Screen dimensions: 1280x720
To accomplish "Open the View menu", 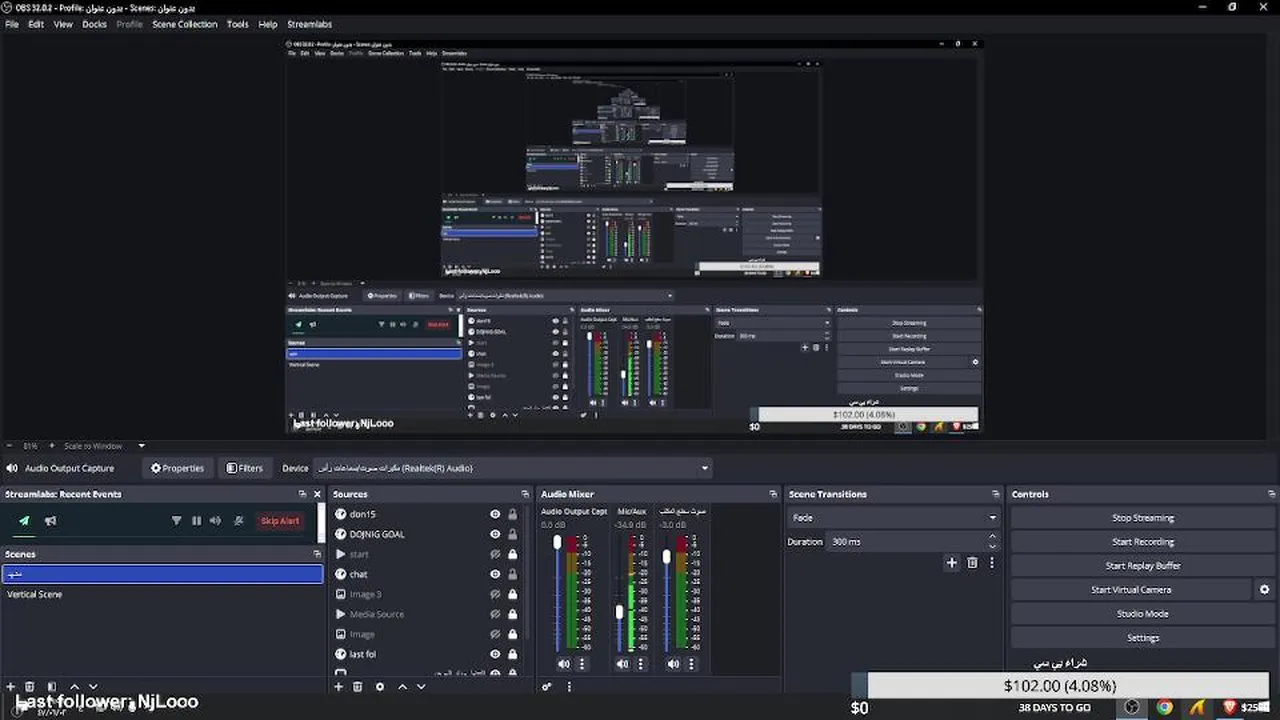I will [63, 24].
